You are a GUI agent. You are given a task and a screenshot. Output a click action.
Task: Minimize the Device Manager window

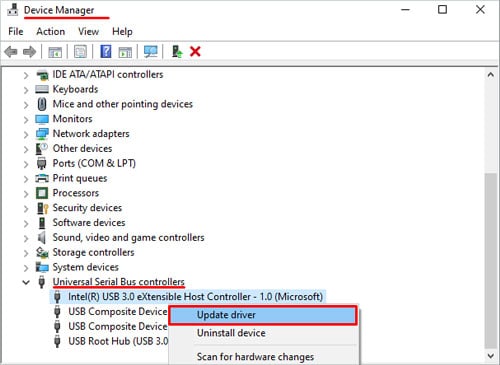405,10
